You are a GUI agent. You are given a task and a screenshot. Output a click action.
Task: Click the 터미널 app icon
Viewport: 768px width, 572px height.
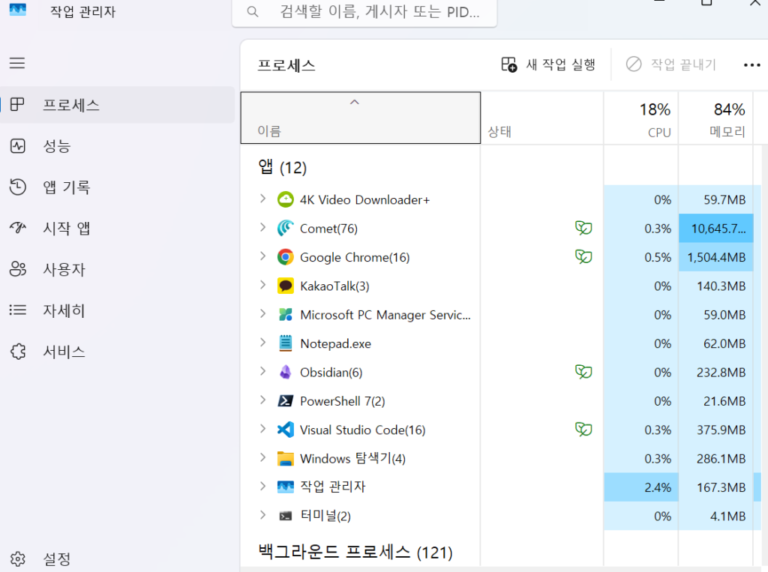[x=286, y=516]
